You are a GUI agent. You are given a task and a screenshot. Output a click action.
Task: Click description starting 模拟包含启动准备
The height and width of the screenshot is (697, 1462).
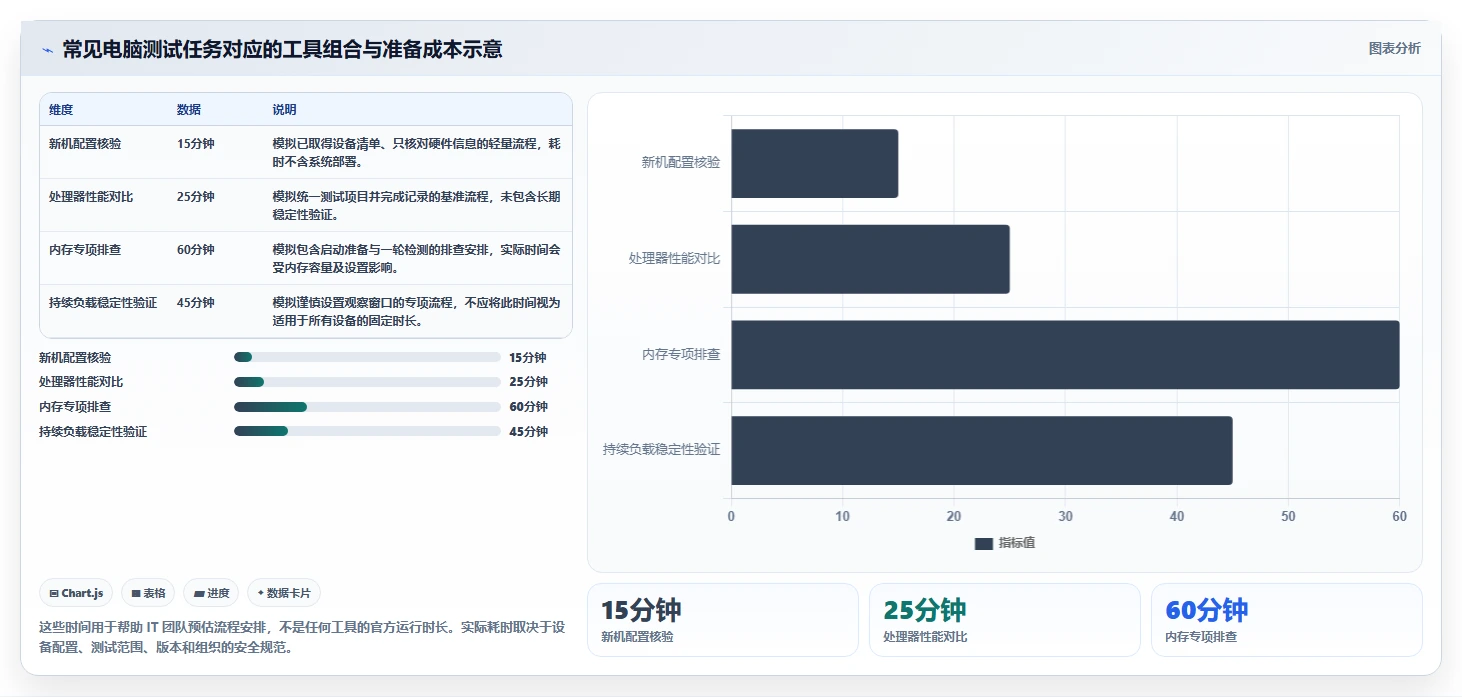click(417, 258)
